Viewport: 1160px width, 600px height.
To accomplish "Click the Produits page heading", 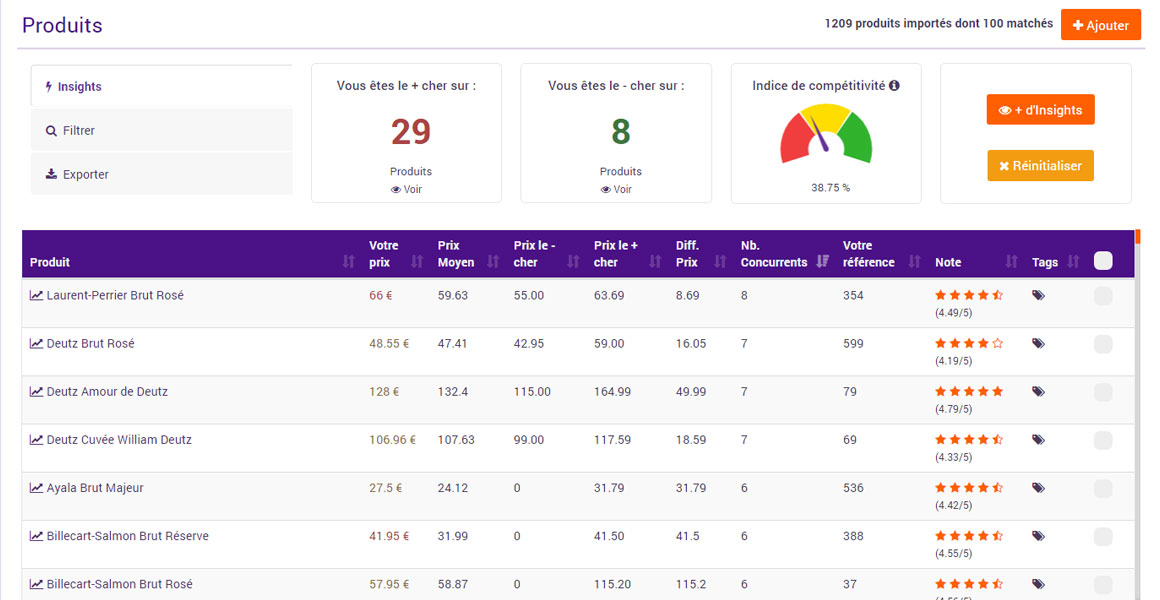I will coord(62,25).
